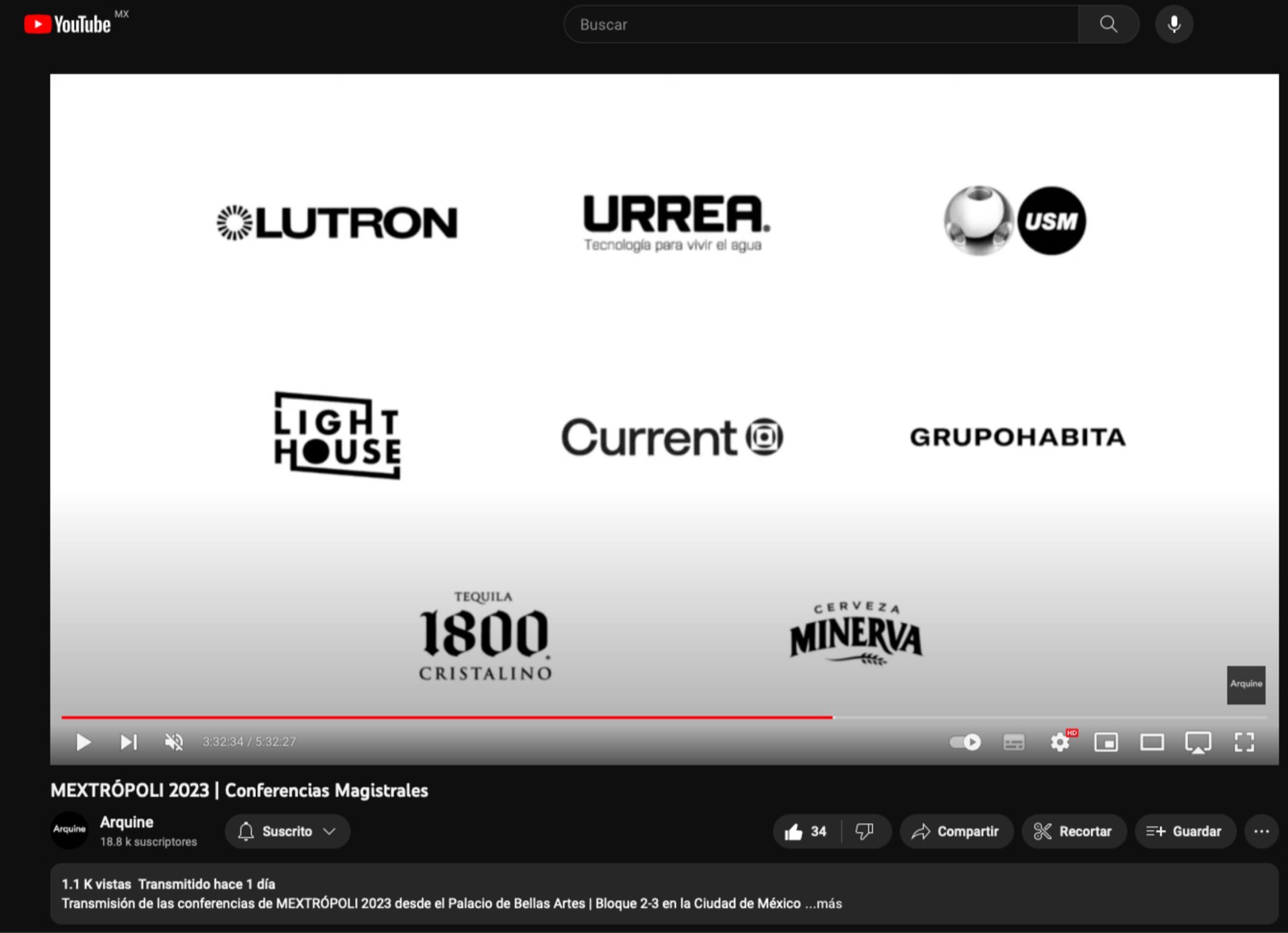Start voice search with the microphone

point(1174,24)
